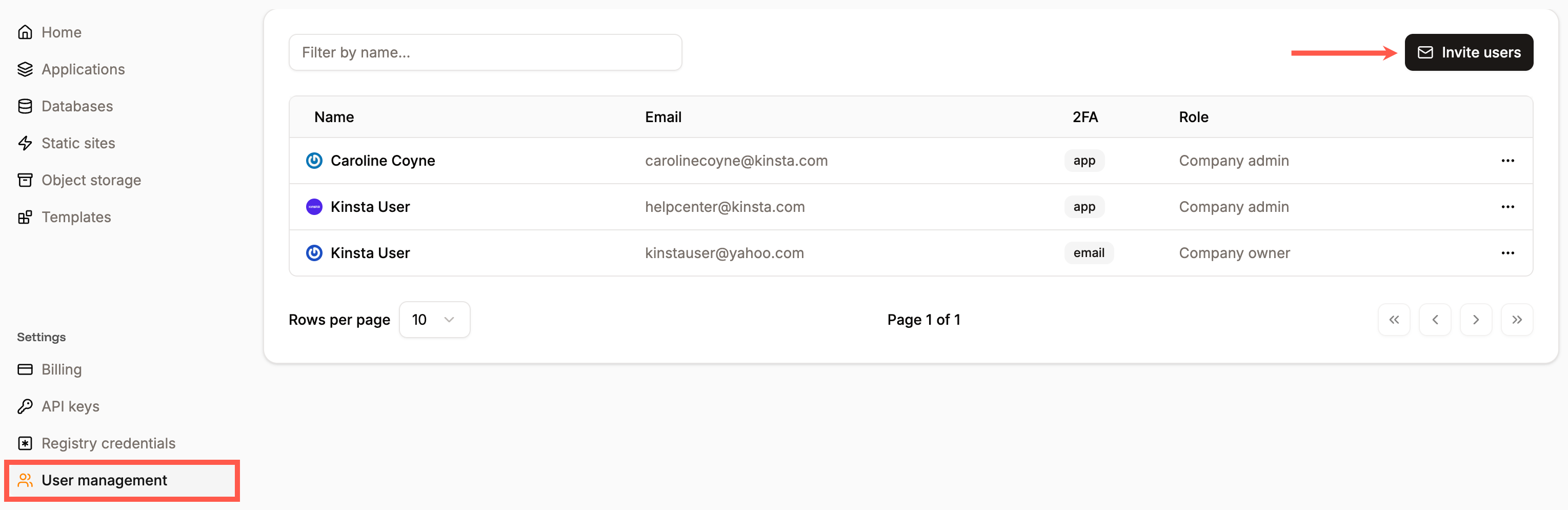Click the Registry credentials asterisk icon
1568x510 pixels.
(25, 443)
